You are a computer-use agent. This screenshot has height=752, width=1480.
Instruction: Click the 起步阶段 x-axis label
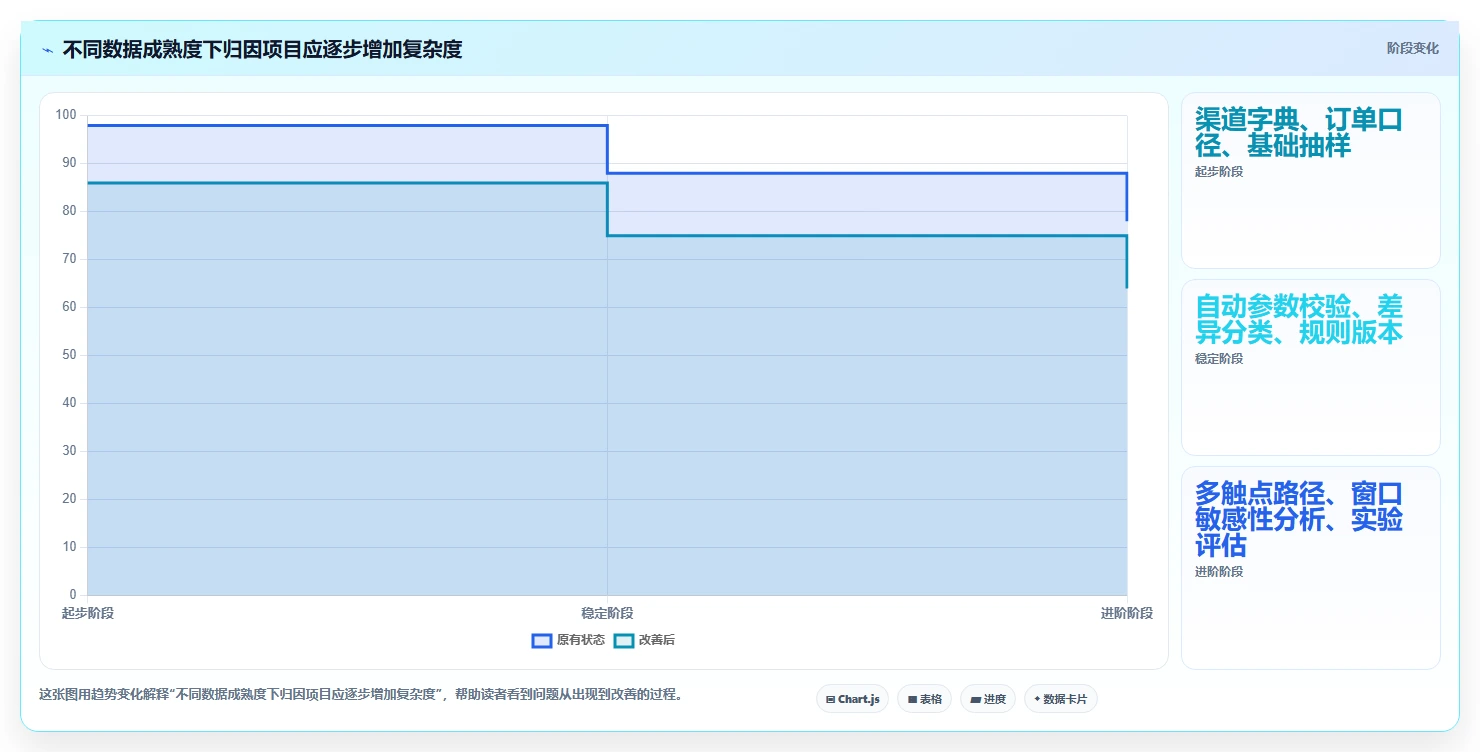click(88, 613)
